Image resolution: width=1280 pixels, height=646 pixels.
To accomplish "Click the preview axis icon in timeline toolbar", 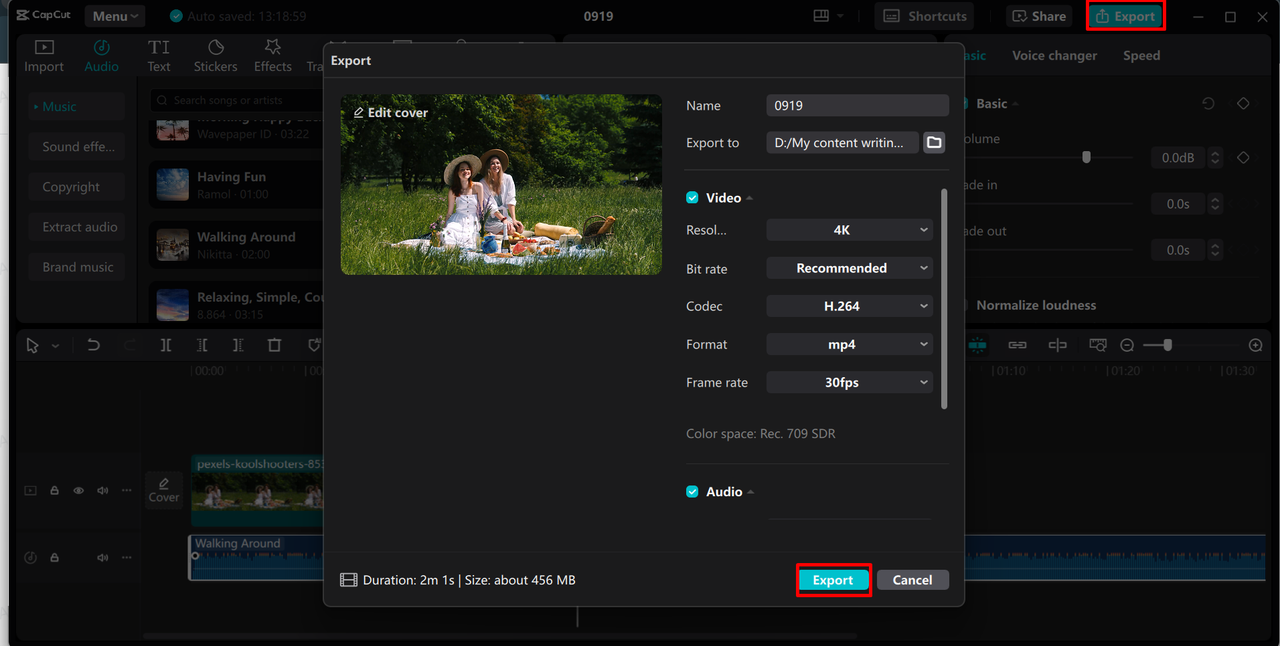I will (x=1057, y=345).
